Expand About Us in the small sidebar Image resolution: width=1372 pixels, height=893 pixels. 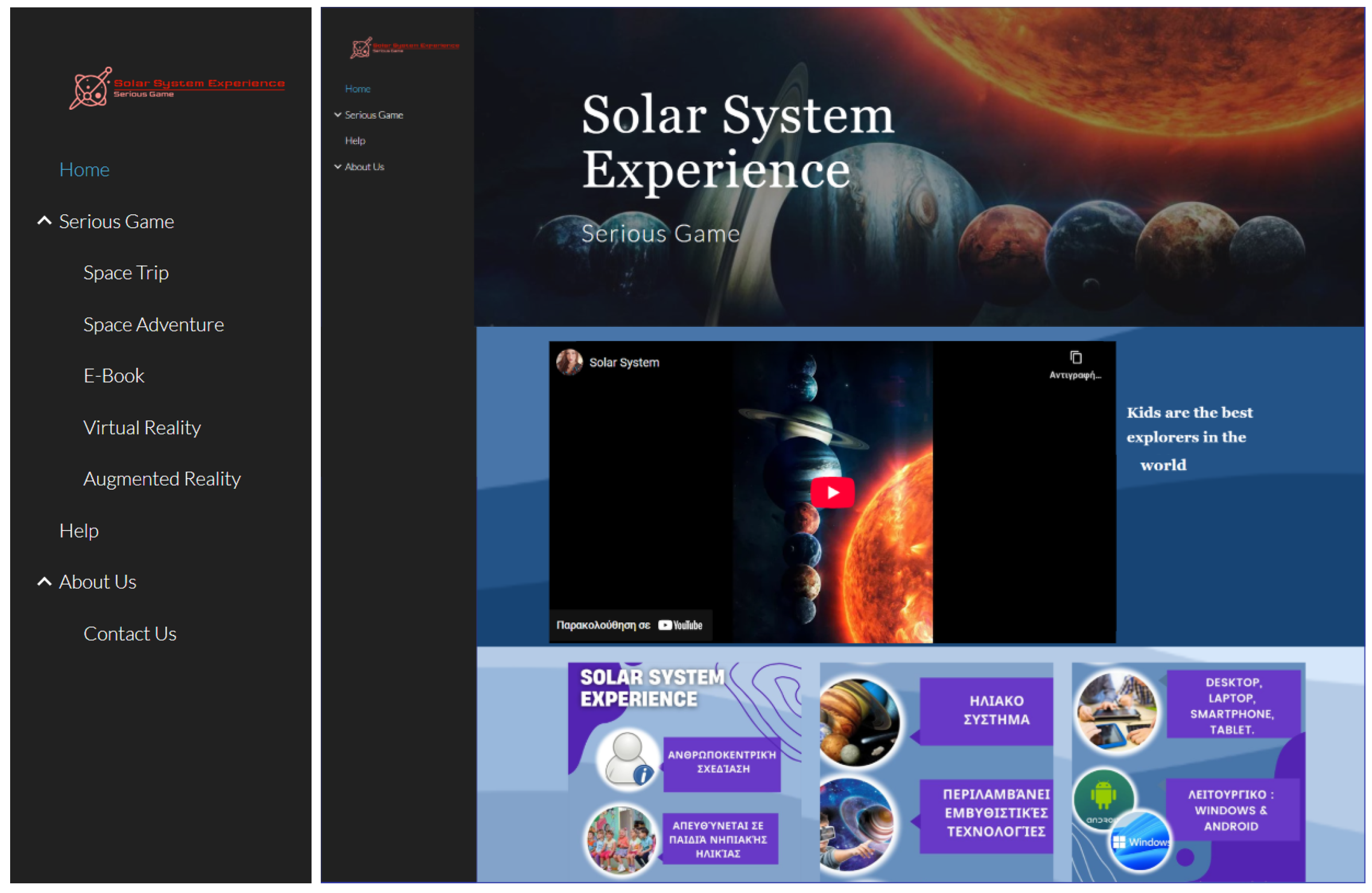pos(338,167)
